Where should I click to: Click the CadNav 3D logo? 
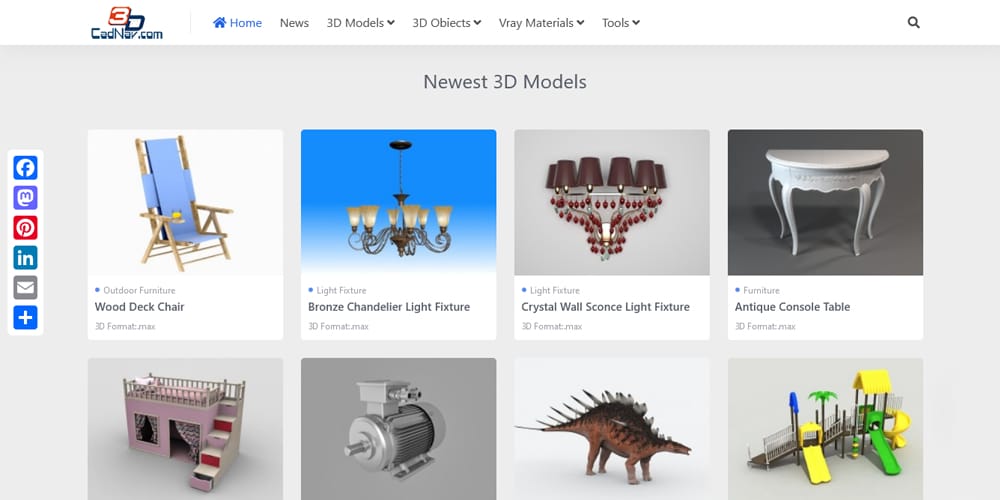[126, 23]
